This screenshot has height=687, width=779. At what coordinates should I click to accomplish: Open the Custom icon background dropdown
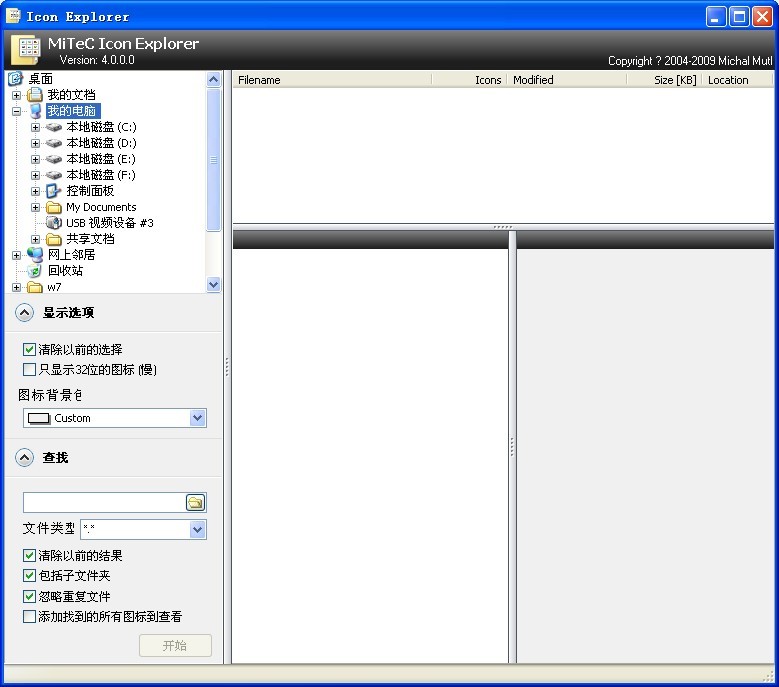pyautogui.click(x=197, y=418)
